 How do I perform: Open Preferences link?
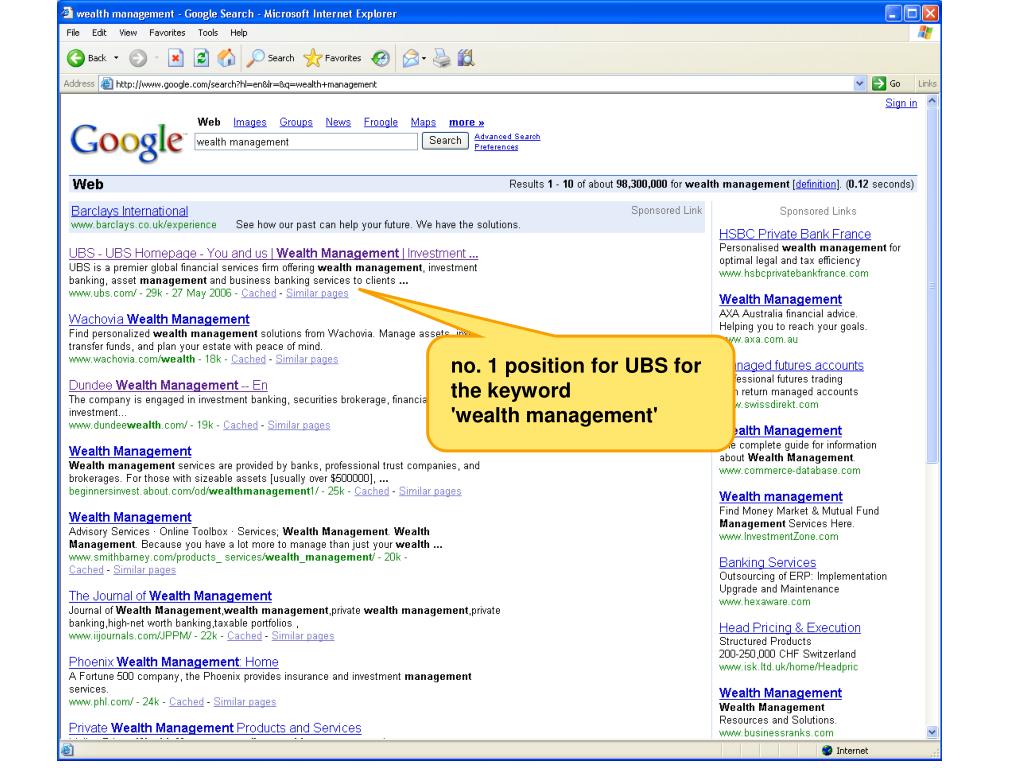click(496, 147)
